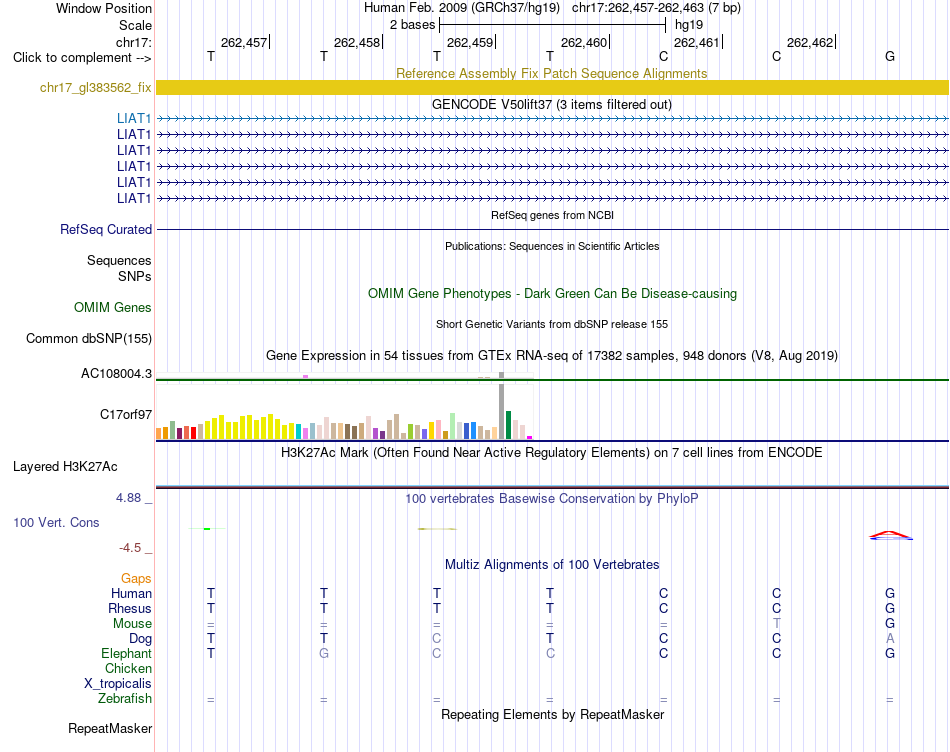Viewport: 950px width, 752px height.
Task: Click the red PhyloP conservation peak
Action: 890,534
